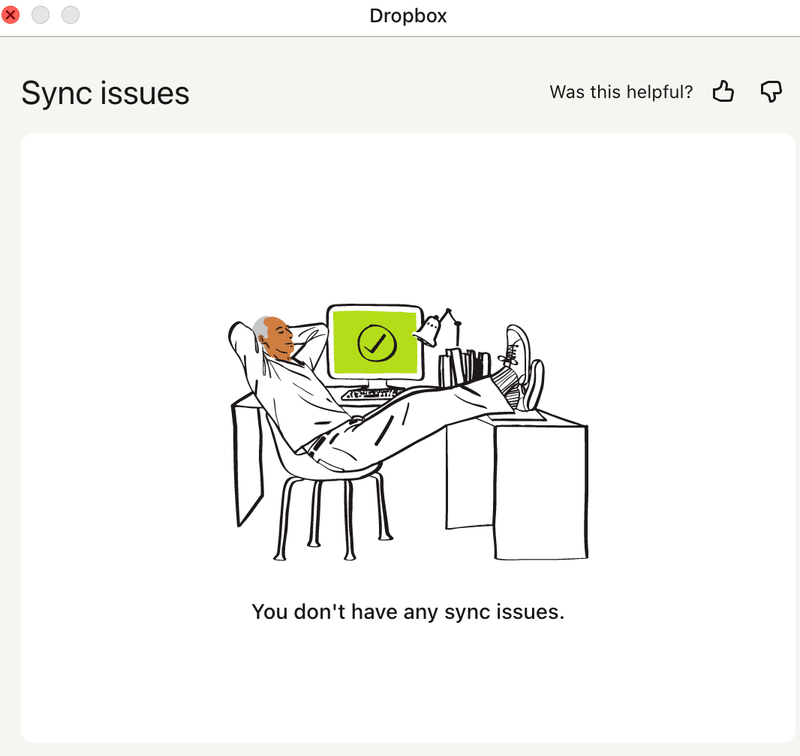Click the disabled minimize window button
This screenshot has height=756, width=800.
(x=41, y=15)
